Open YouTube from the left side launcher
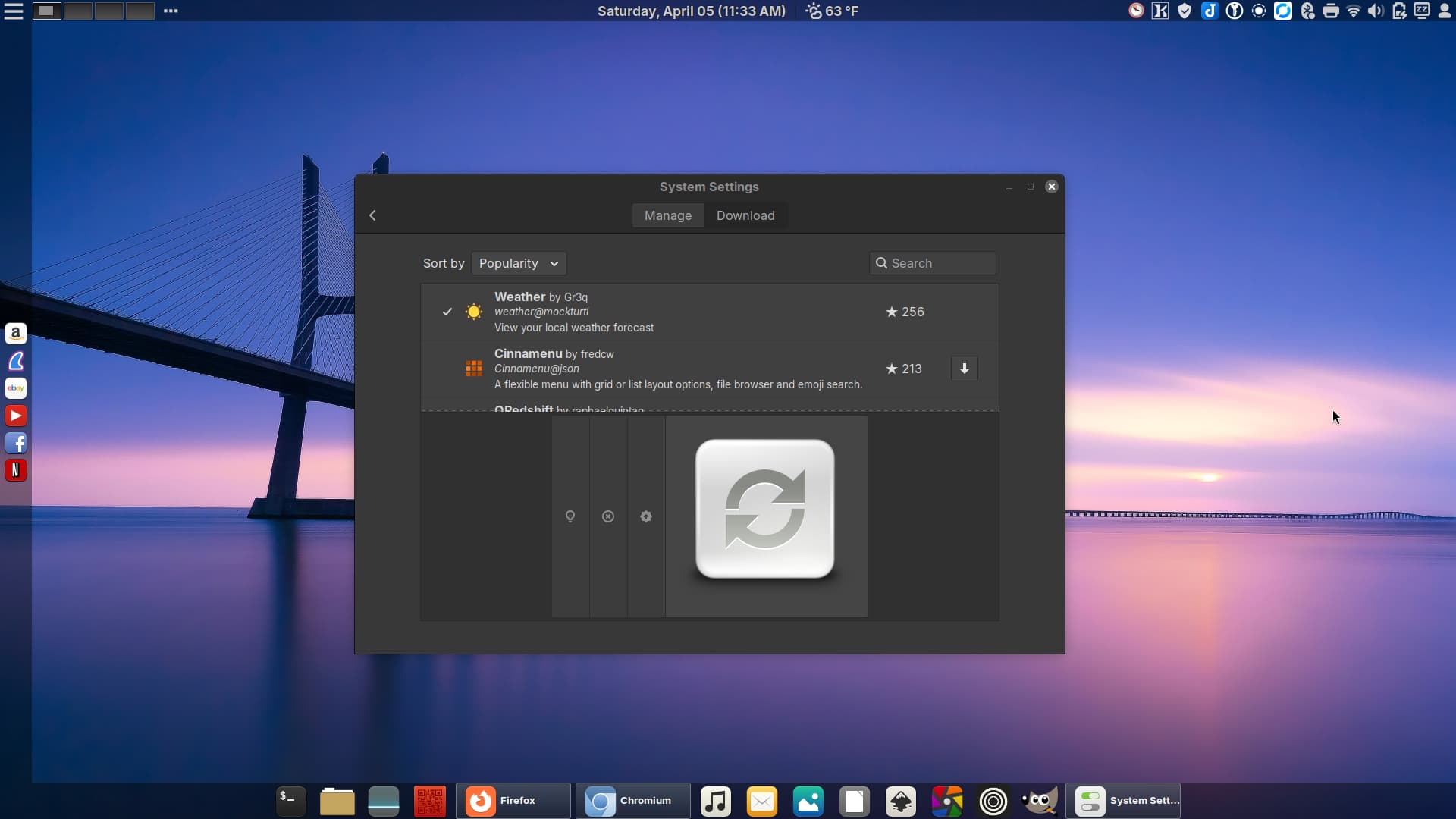This screenshot has height=819, width=1456. tap(16, 416)
